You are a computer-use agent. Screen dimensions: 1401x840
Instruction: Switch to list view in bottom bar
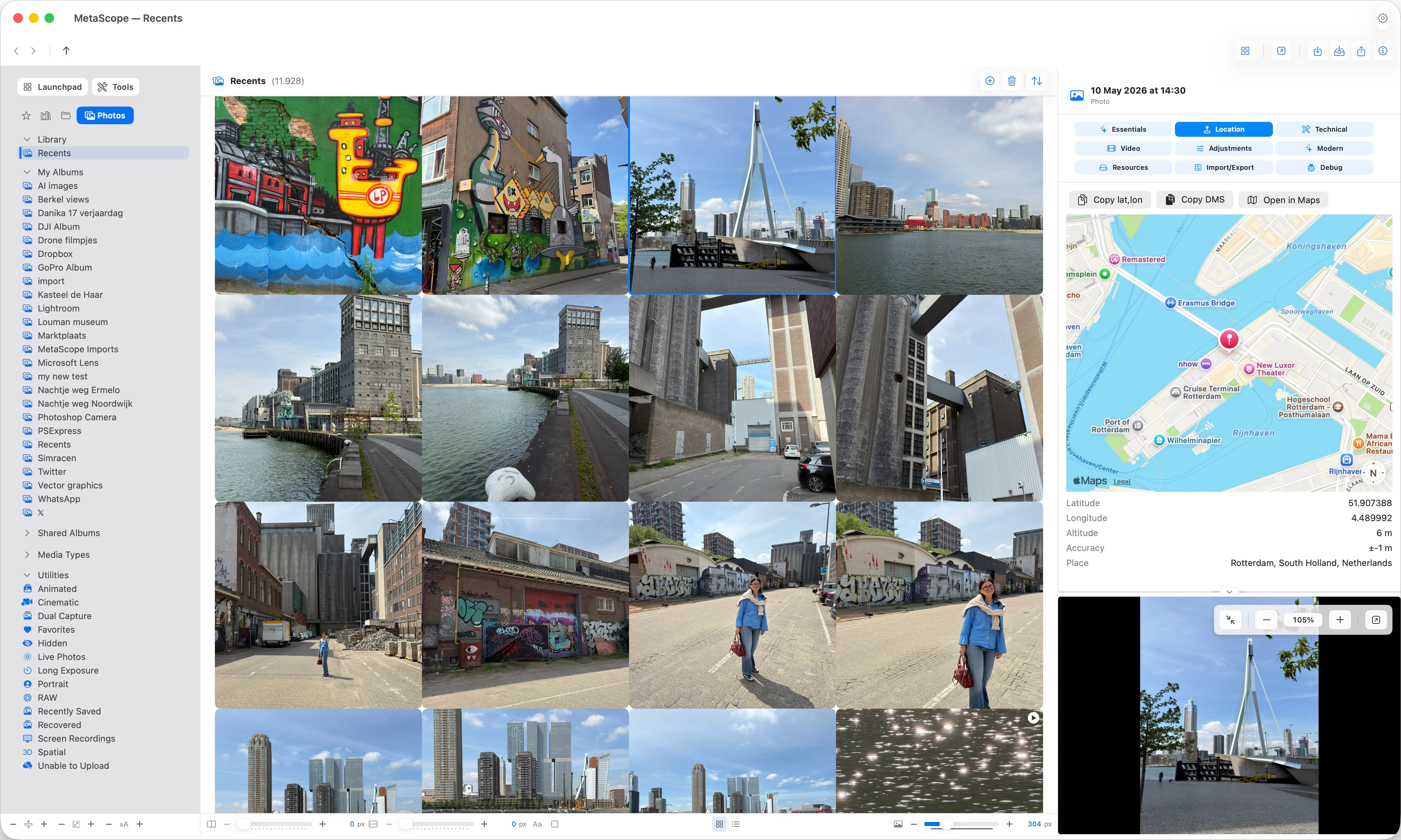[x=736, y=824]
